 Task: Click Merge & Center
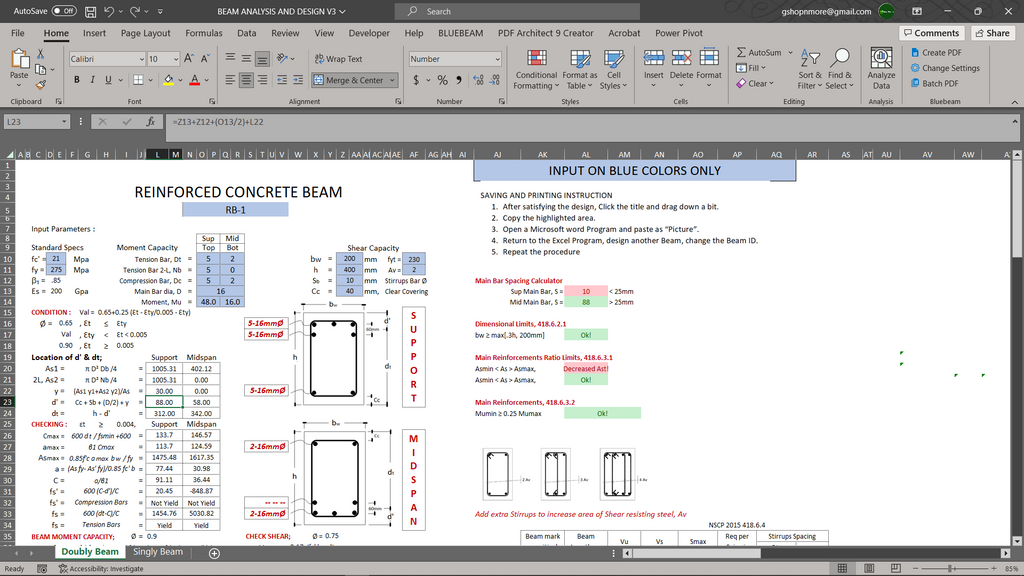[349, 80]
